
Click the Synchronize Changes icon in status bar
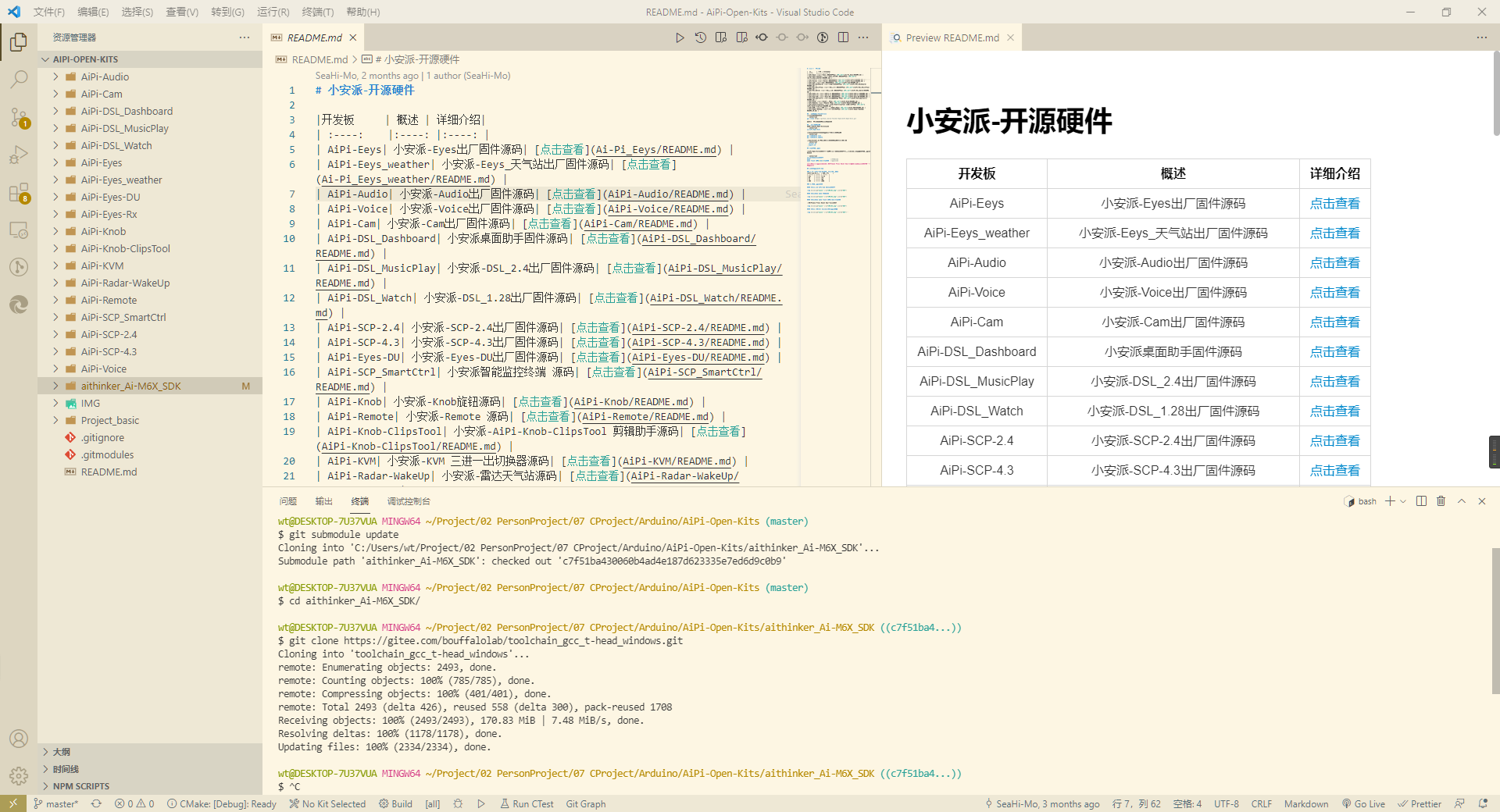[96, 803]
